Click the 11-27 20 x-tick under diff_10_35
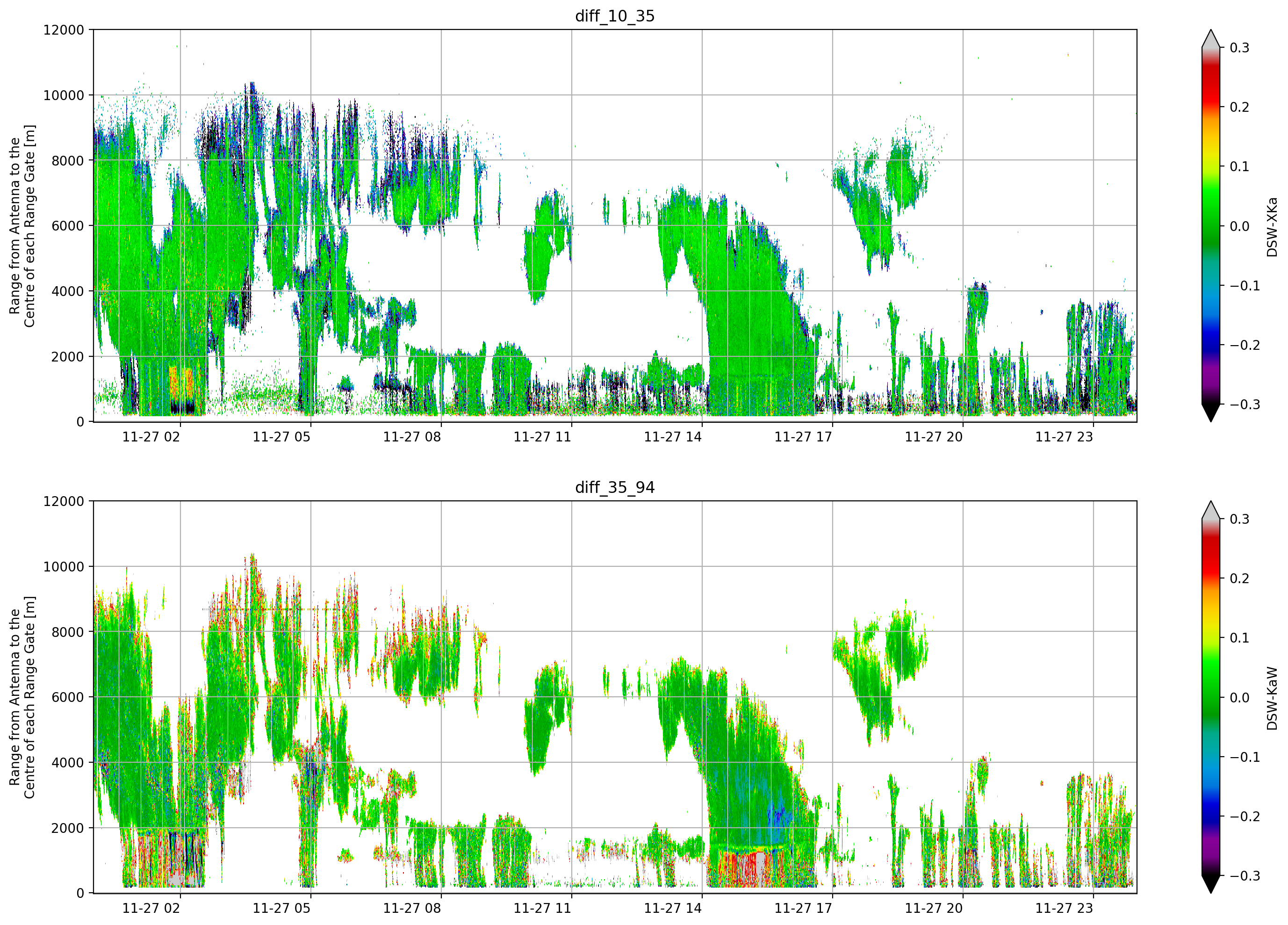The width and height of the screenshot is (1288, 925). [934, 437]
